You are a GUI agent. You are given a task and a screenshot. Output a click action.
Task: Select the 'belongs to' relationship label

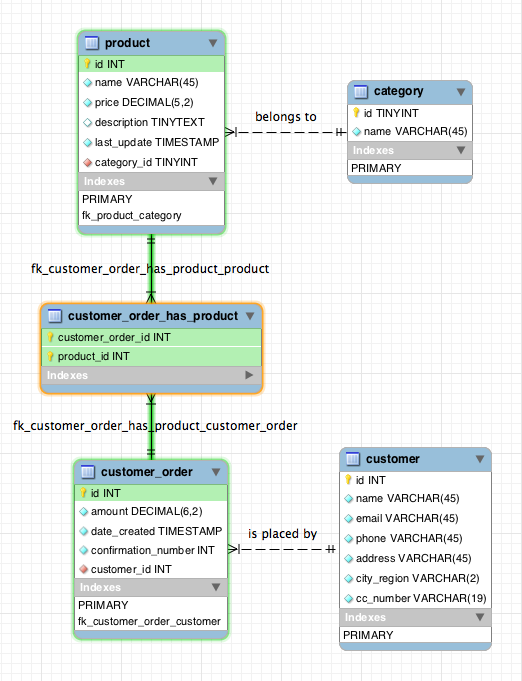(286, 117)
